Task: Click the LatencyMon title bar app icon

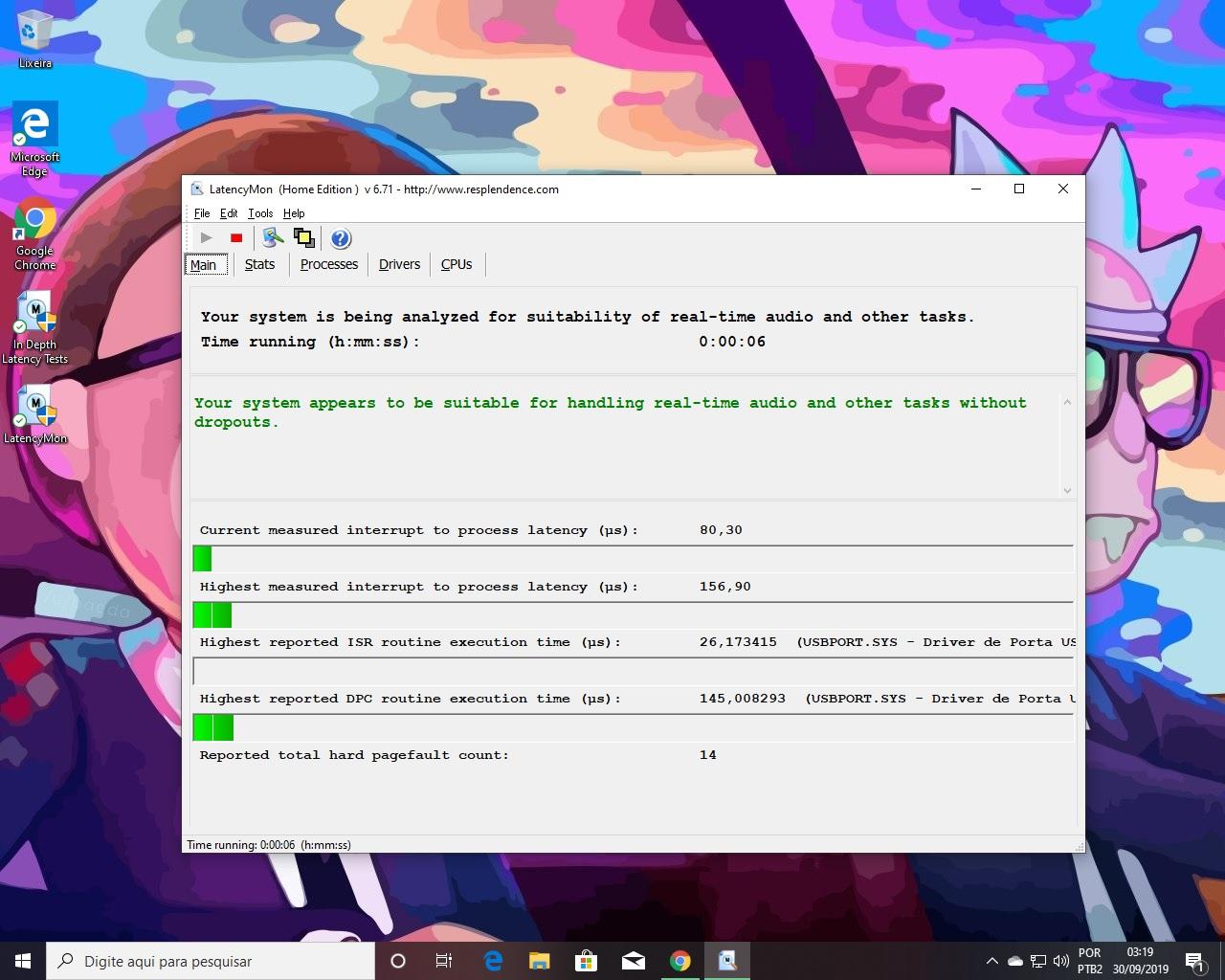Action: tap(197, 189)
